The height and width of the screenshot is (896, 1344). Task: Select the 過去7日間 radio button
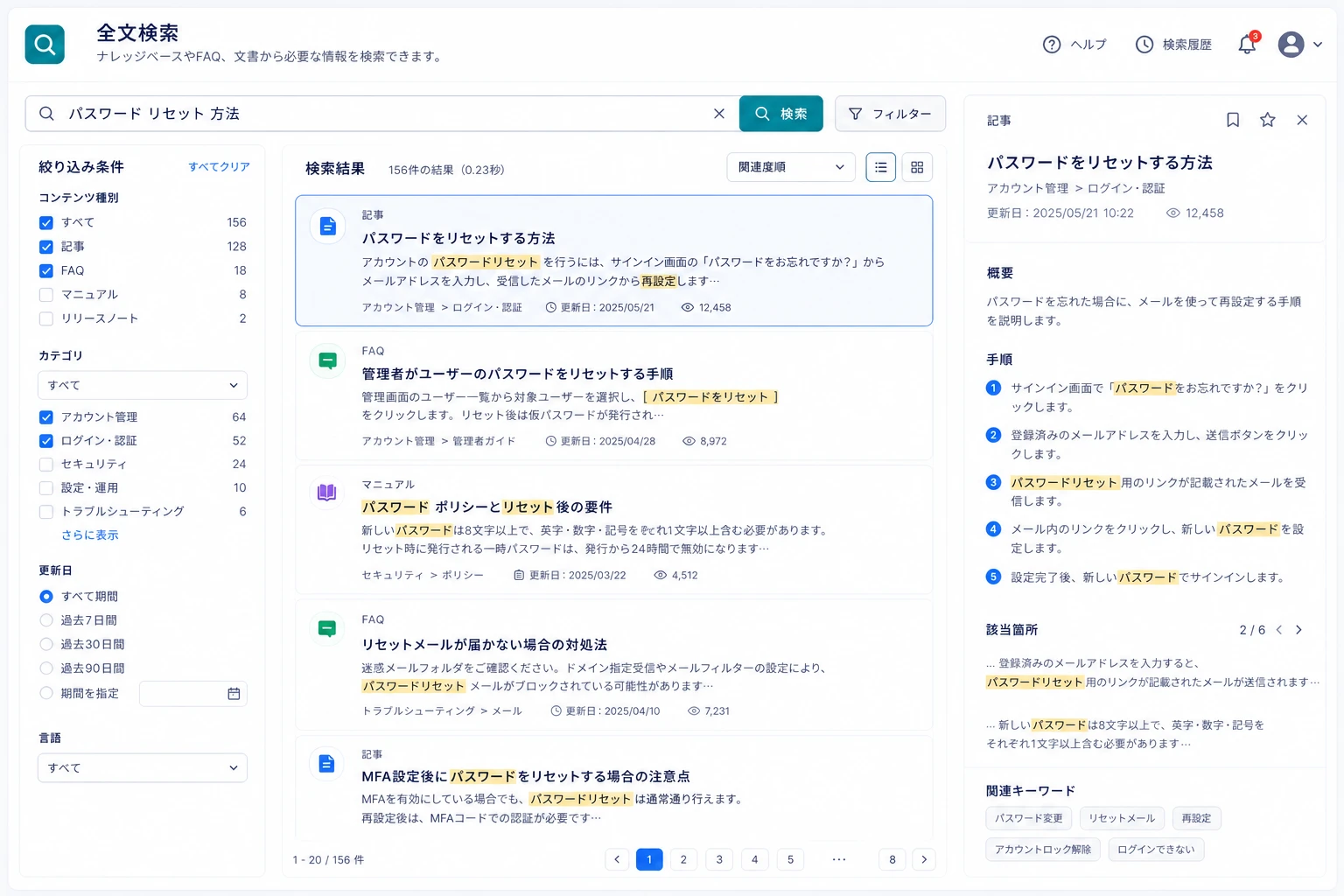pos(46,620)
